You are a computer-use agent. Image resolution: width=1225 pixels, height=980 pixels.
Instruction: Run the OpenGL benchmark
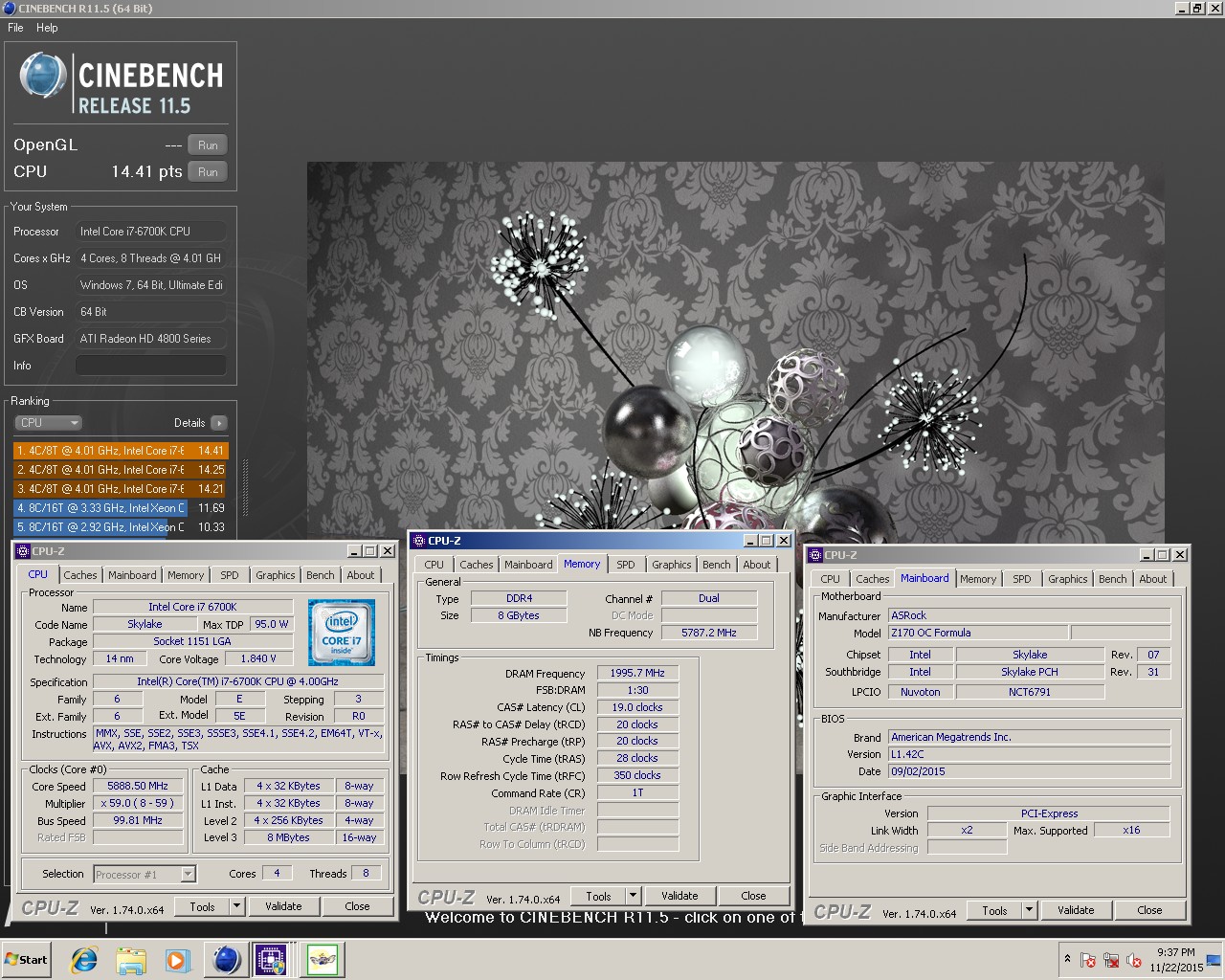click(x=208, y=145)
